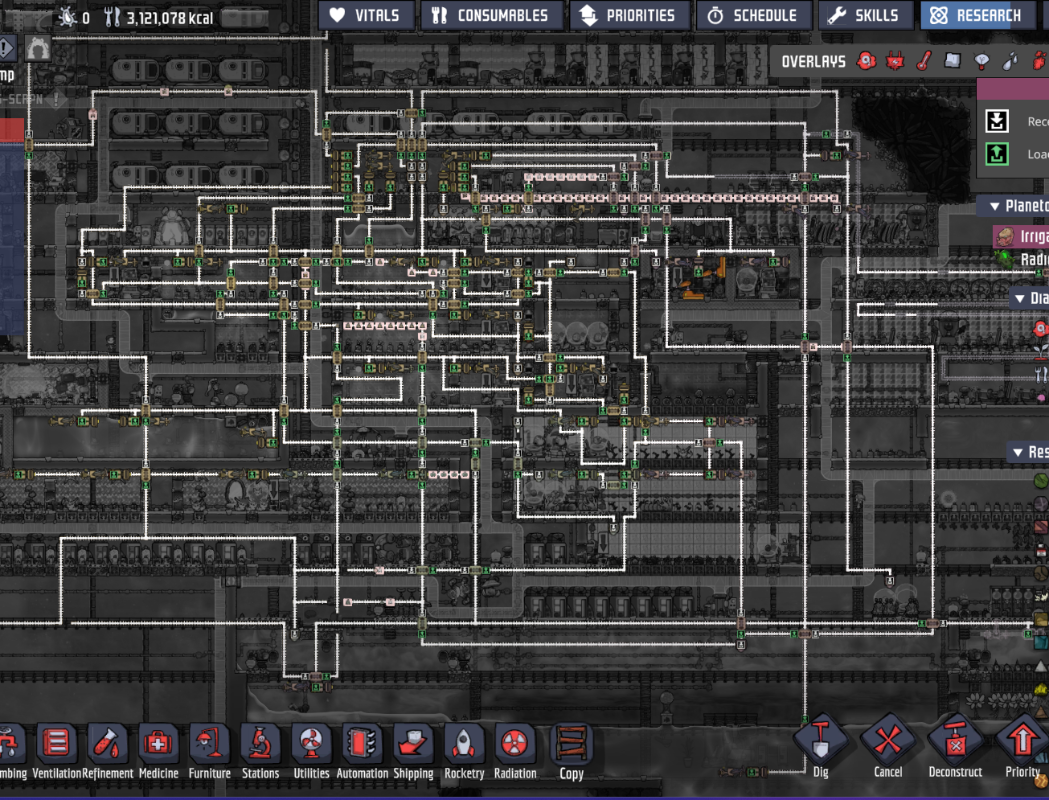Enable the Materials overlay icon
This screenshot has width=1049, height=800.
tap(953, 62)
